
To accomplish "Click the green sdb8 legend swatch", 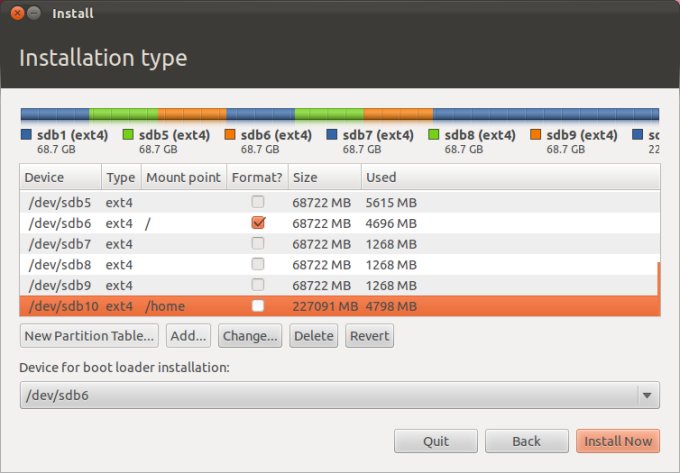I will point(434,134).
